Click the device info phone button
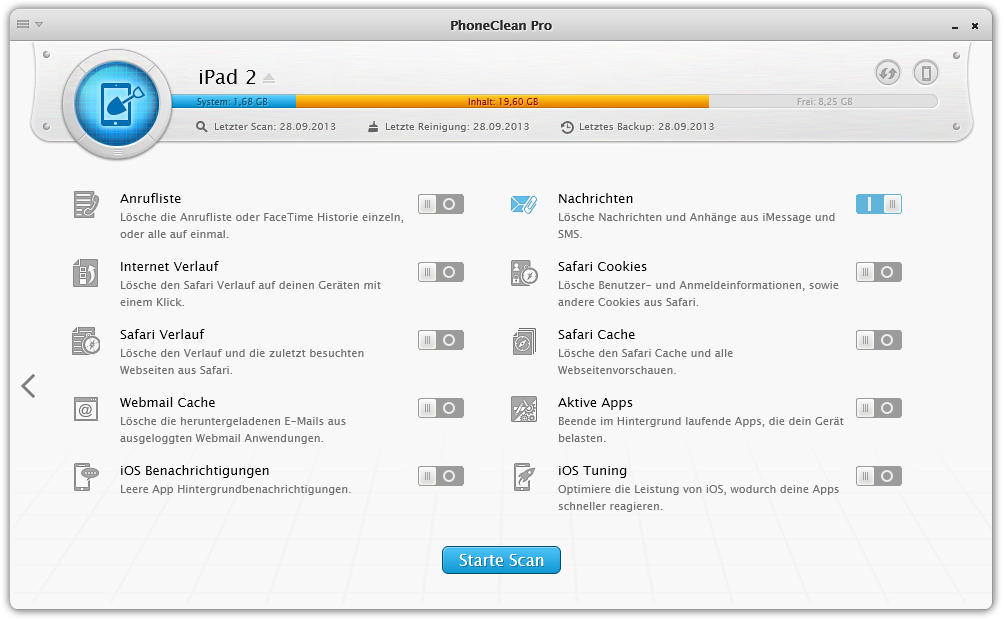 (x=926, y=73)
